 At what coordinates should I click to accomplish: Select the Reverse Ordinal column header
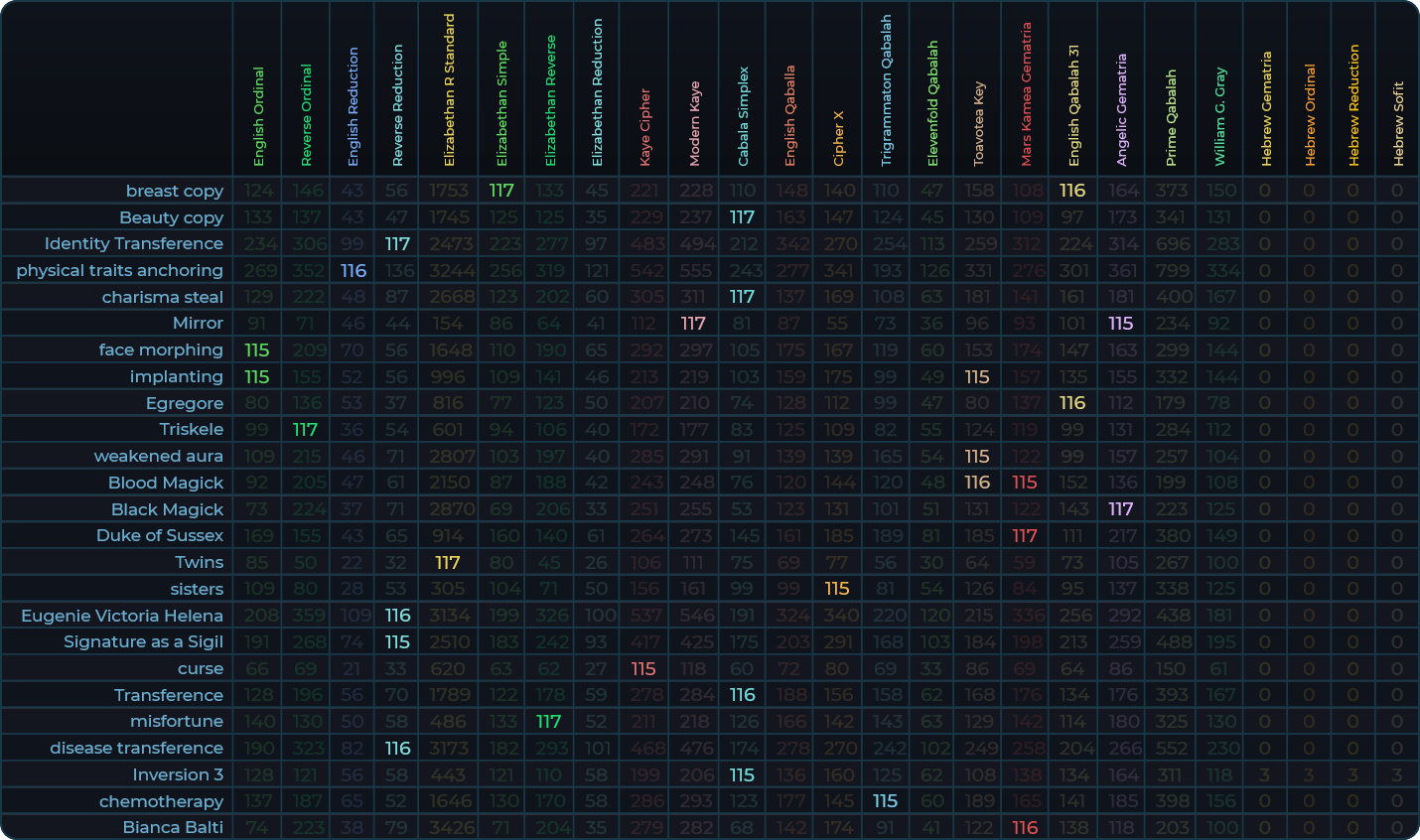coord(306,115)
